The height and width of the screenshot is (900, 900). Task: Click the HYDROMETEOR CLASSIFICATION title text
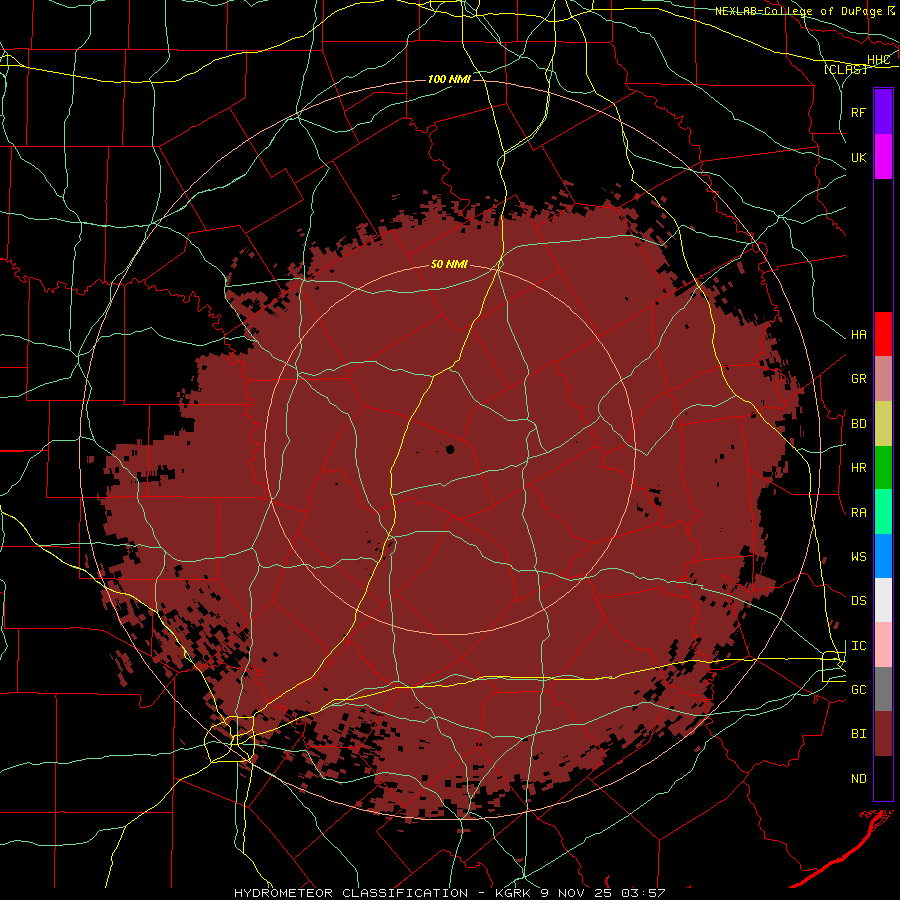(351, 893)
